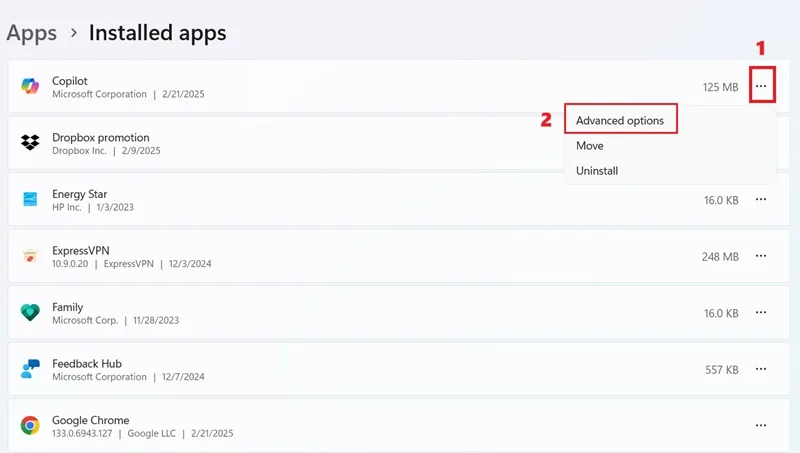Viewport: 800px width, 453px height.
Task: Go back to Apps breadcrumb
Action: point(32,33)
